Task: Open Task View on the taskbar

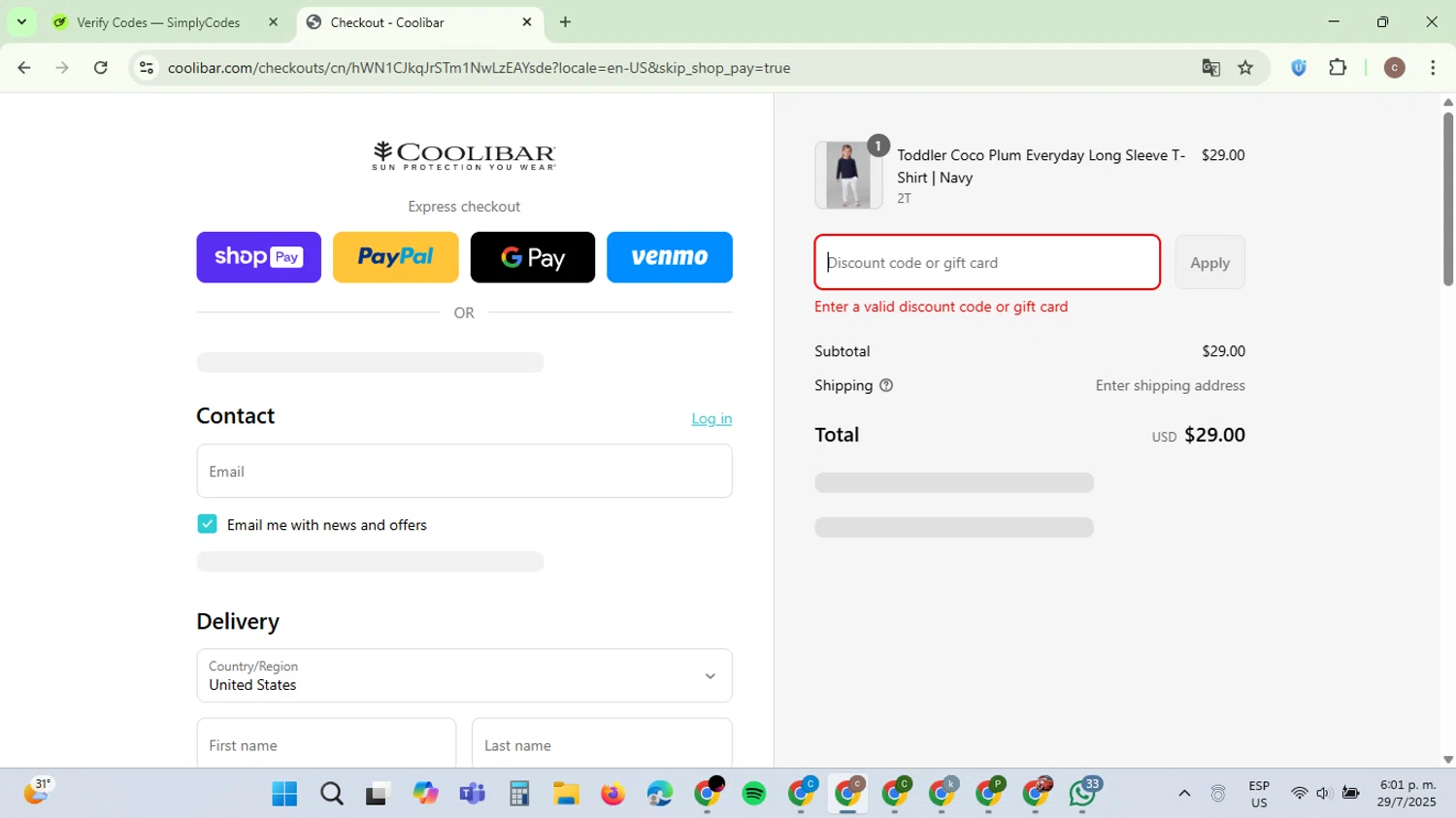Action: pos(378,794)
